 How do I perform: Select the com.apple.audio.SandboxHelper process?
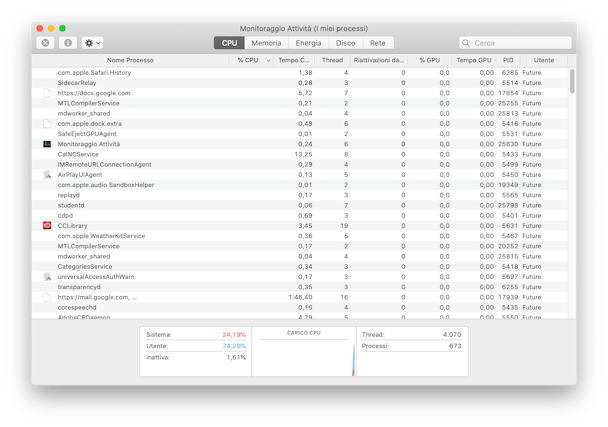pyautogui.click(x=300, y=185)
